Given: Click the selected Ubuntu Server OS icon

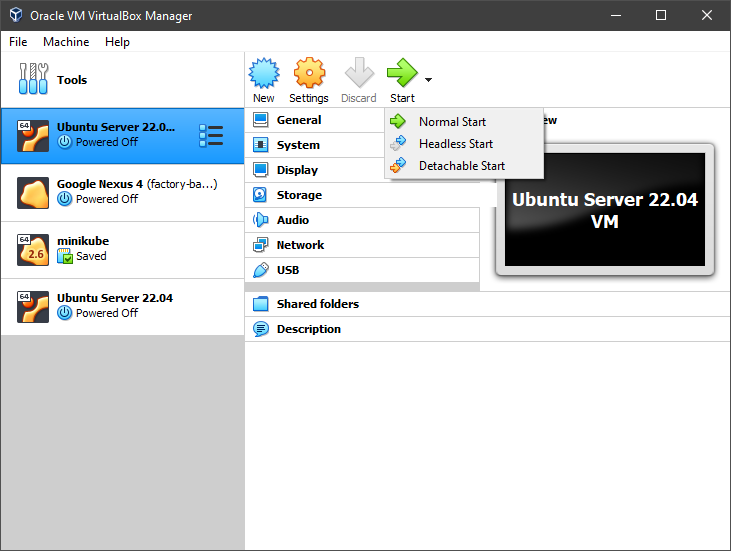Looking at the screenshot, I should (33, 136).
